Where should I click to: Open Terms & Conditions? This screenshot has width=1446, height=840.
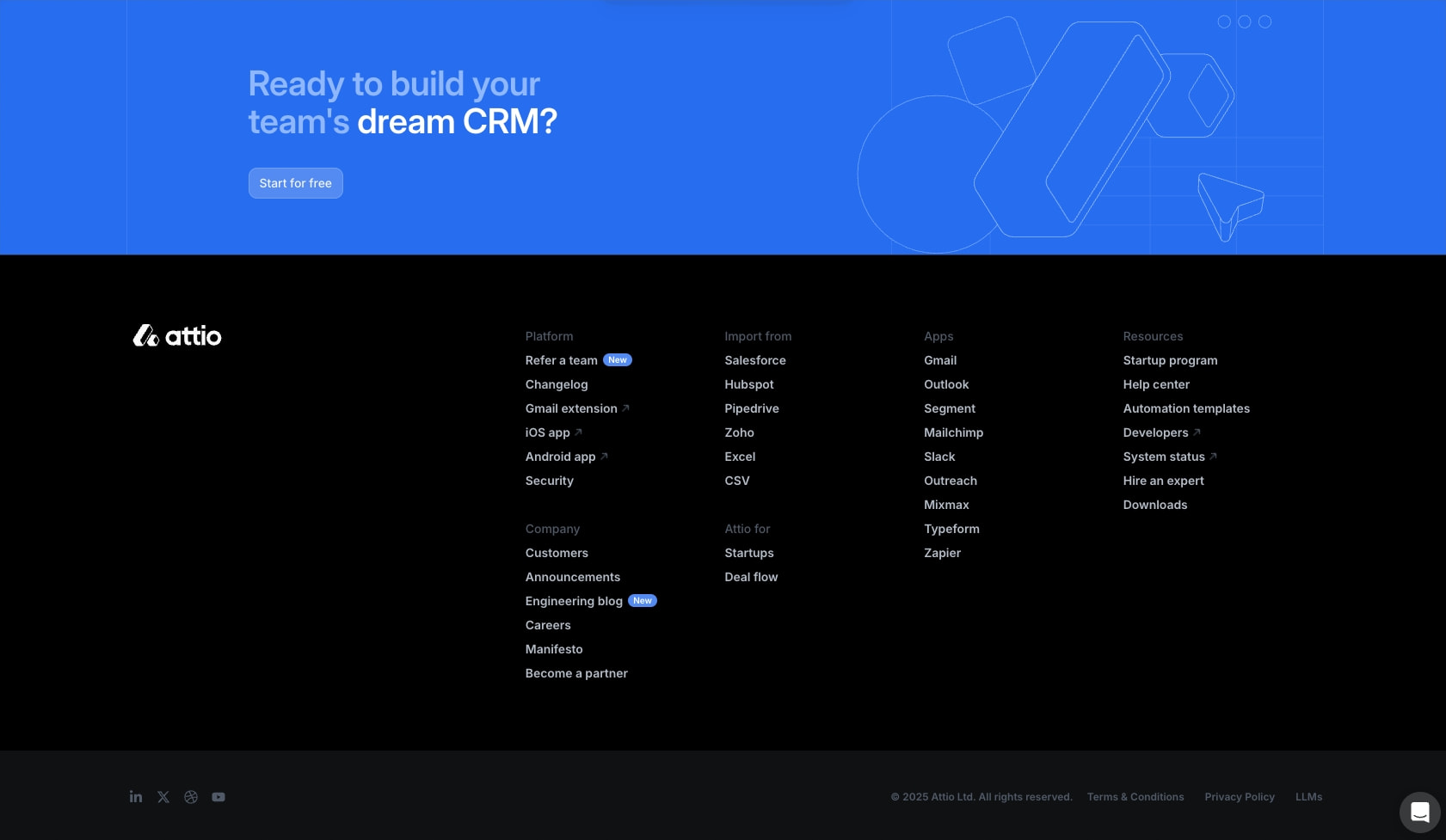point(1135,797)
